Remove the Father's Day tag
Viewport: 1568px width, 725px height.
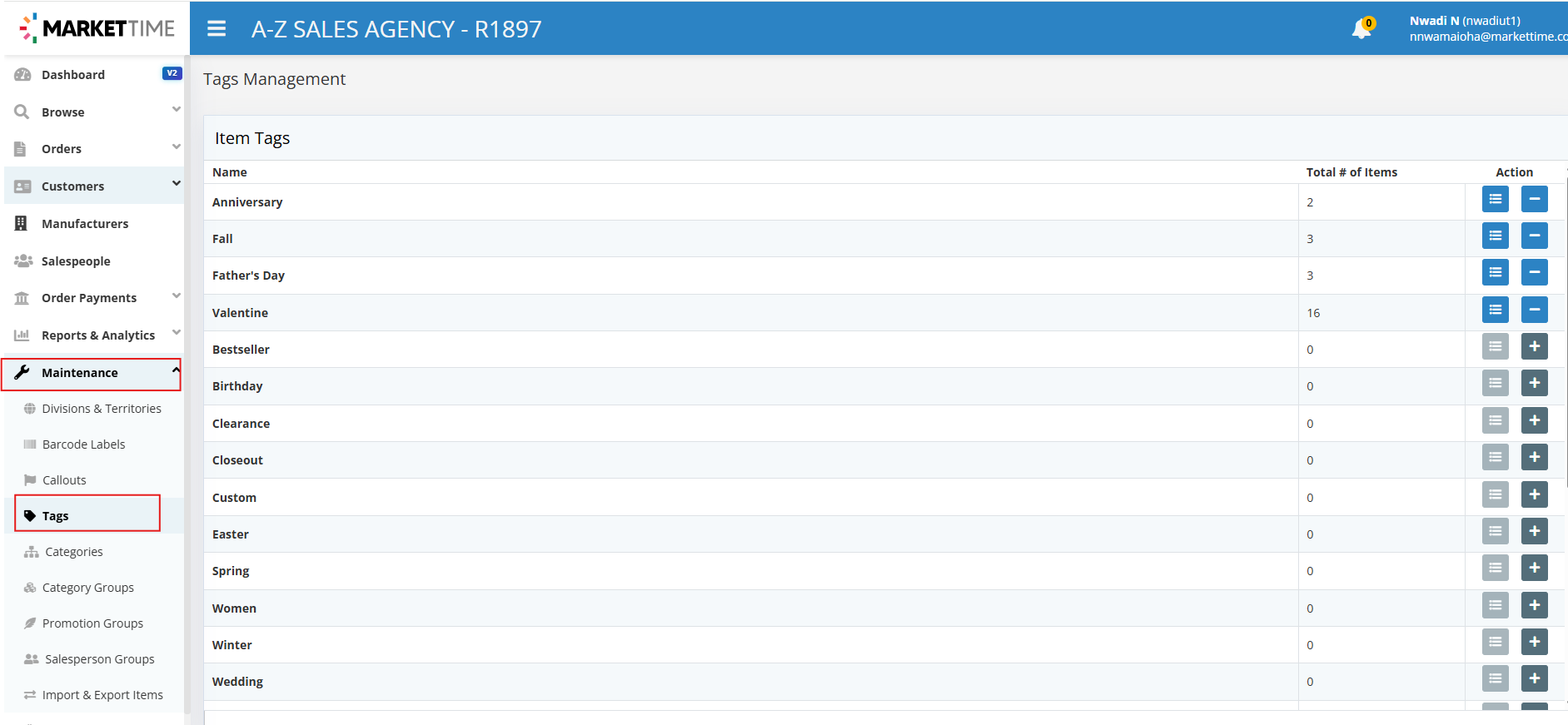point(1535,272)
